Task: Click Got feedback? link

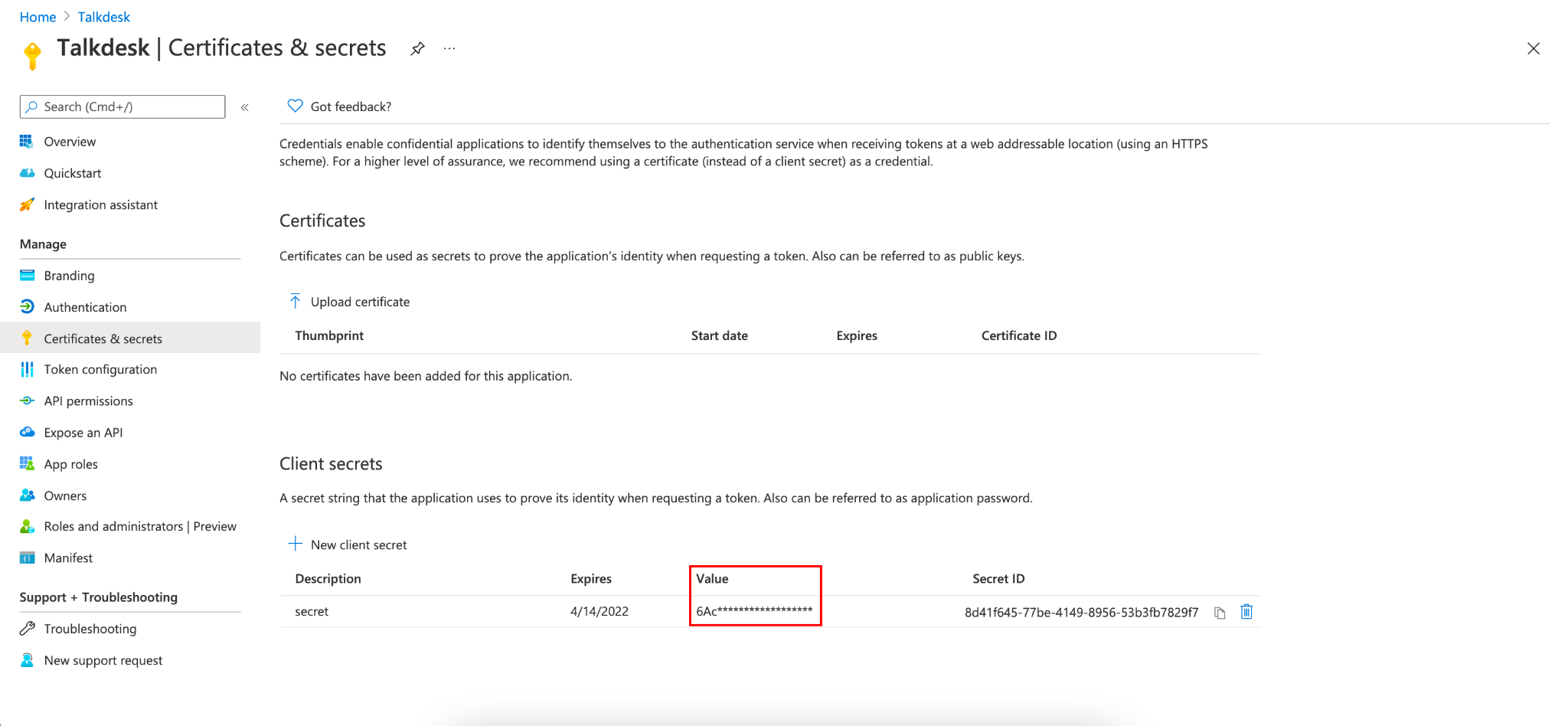Action: click(351, 106)
